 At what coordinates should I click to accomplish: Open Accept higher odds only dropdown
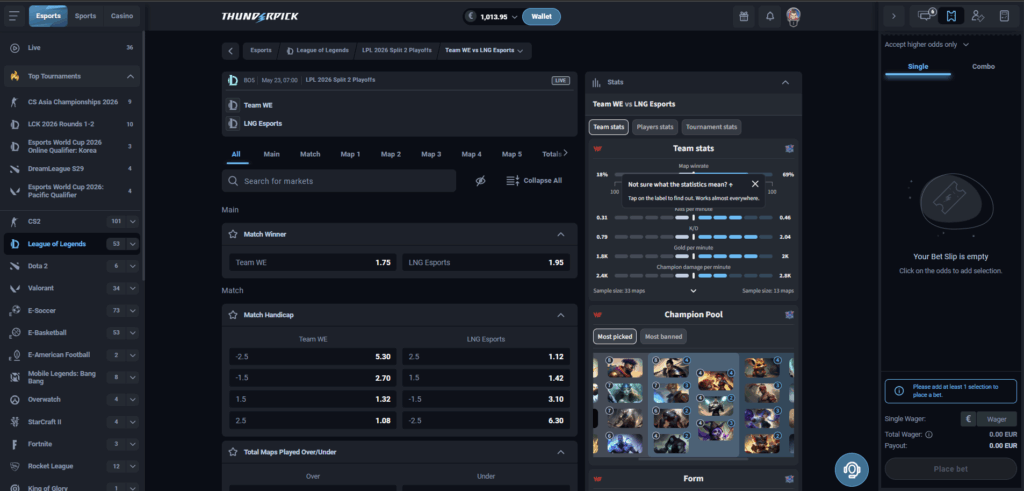(x=926, y=44)
